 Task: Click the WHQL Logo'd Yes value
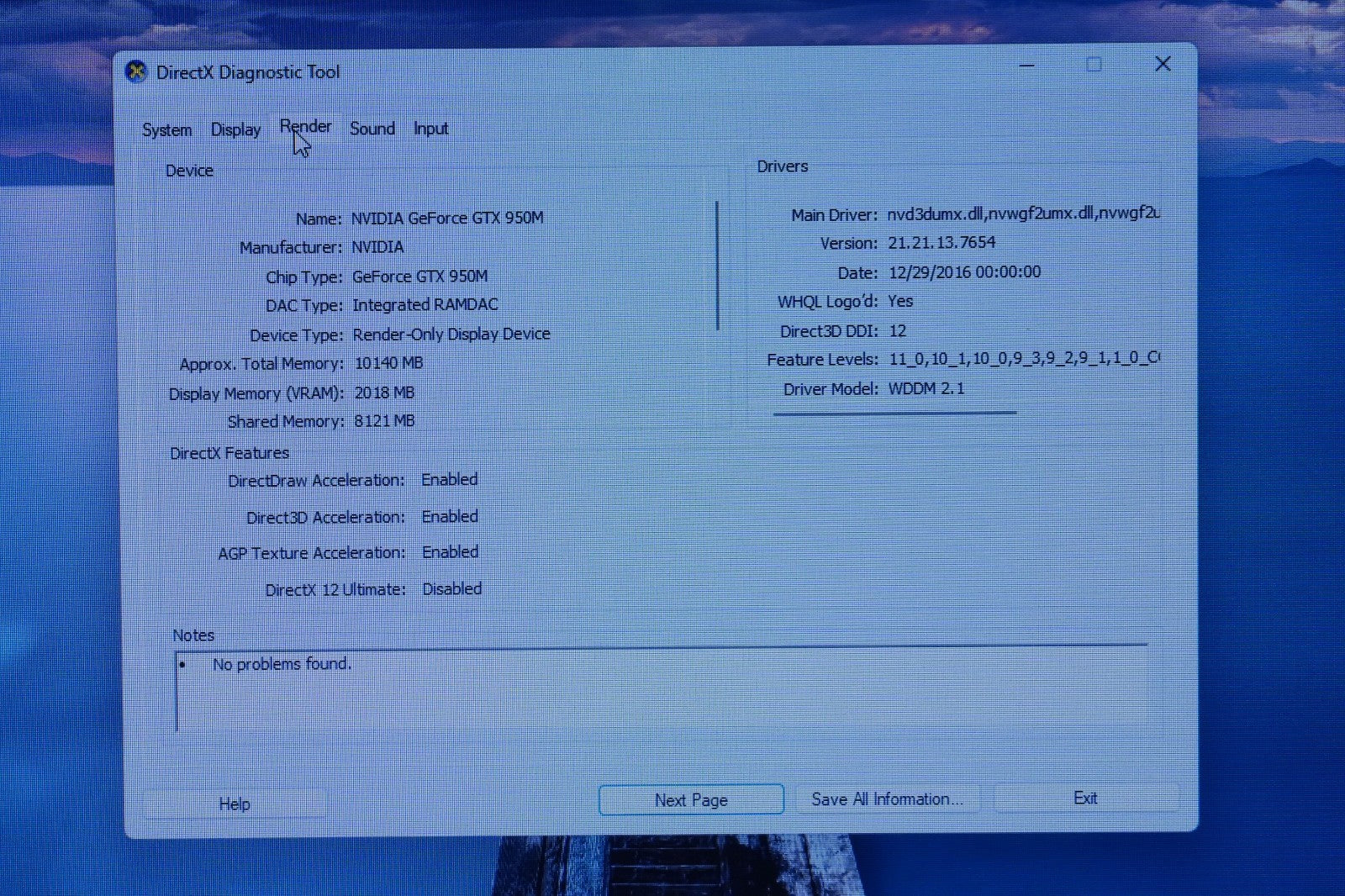(899, 301)
